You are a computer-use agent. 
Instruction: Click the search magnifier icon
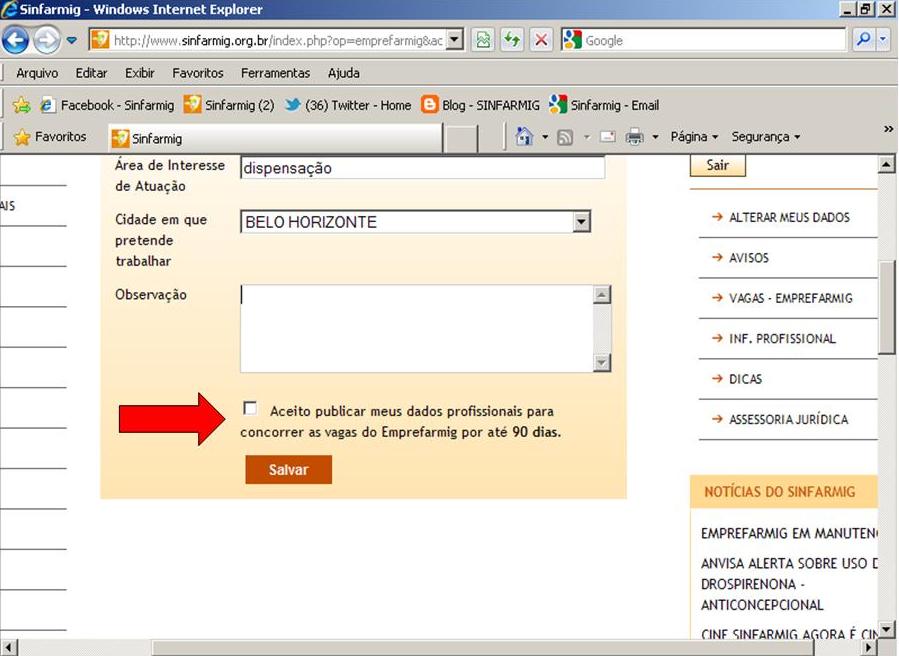(862, 40)
